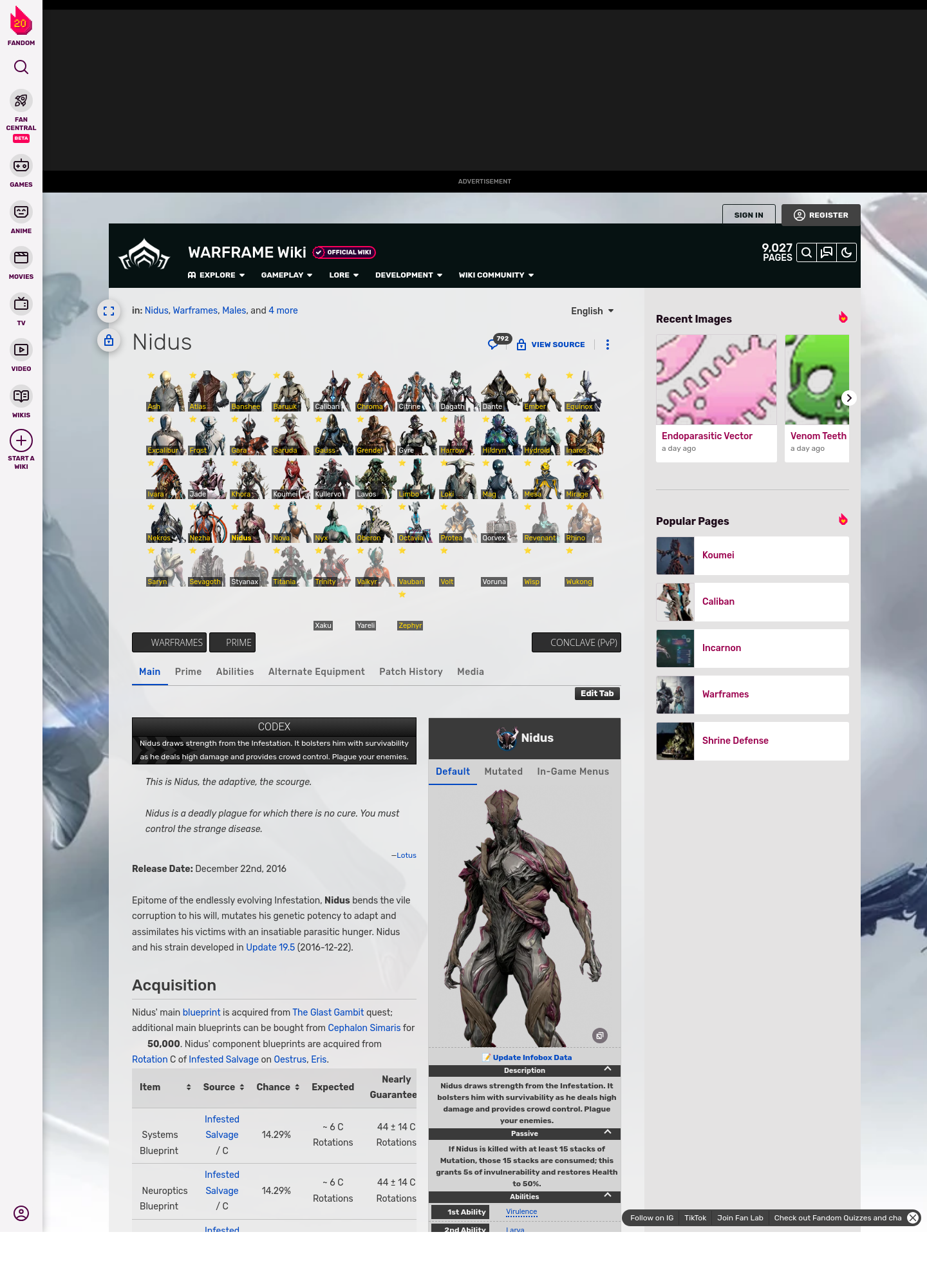Switch to the Abilities tab
This screenshot has width=927, height=1288.
point(235,672)
